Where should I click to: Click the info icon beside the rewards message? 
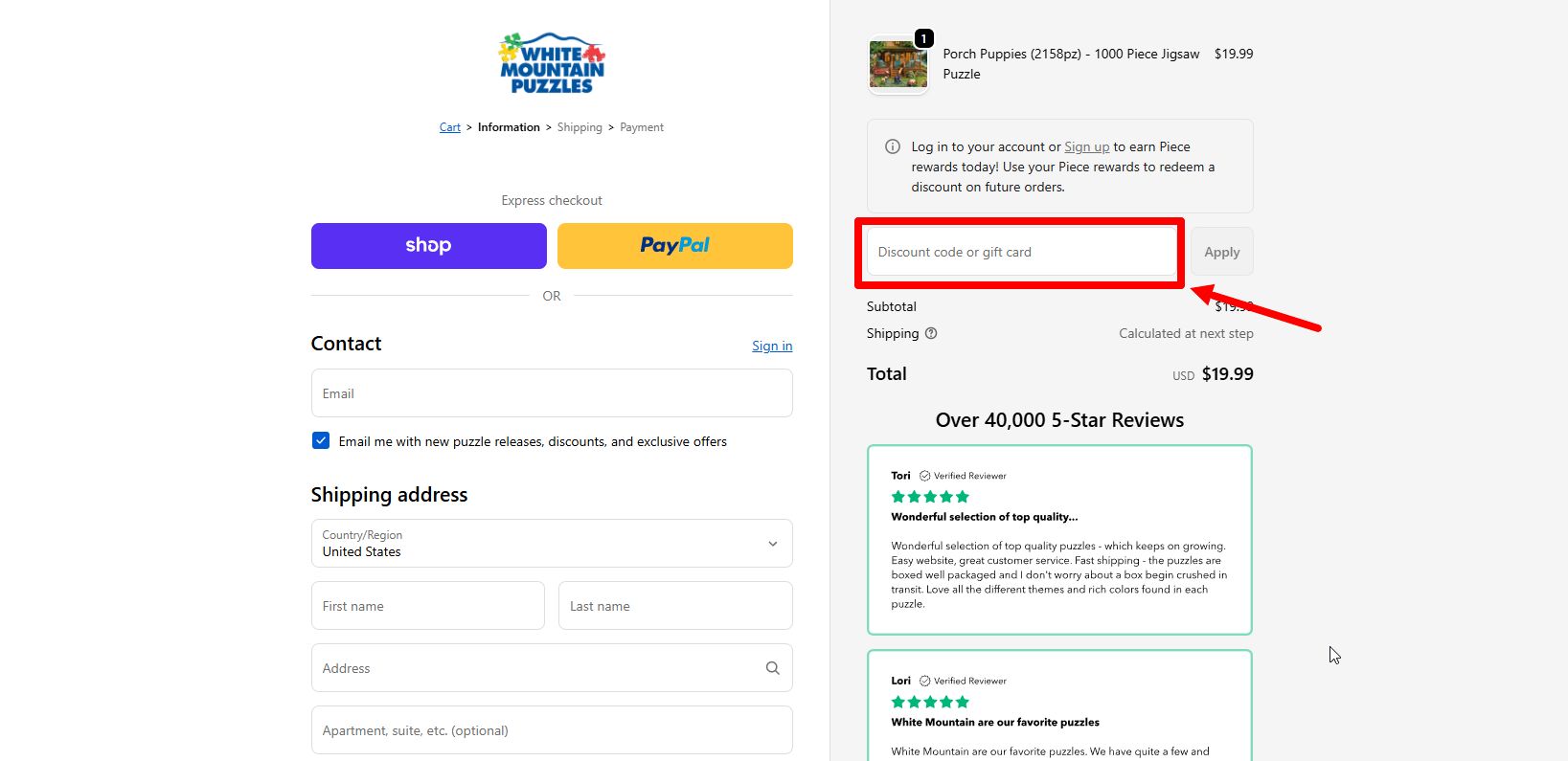(891, 146)
